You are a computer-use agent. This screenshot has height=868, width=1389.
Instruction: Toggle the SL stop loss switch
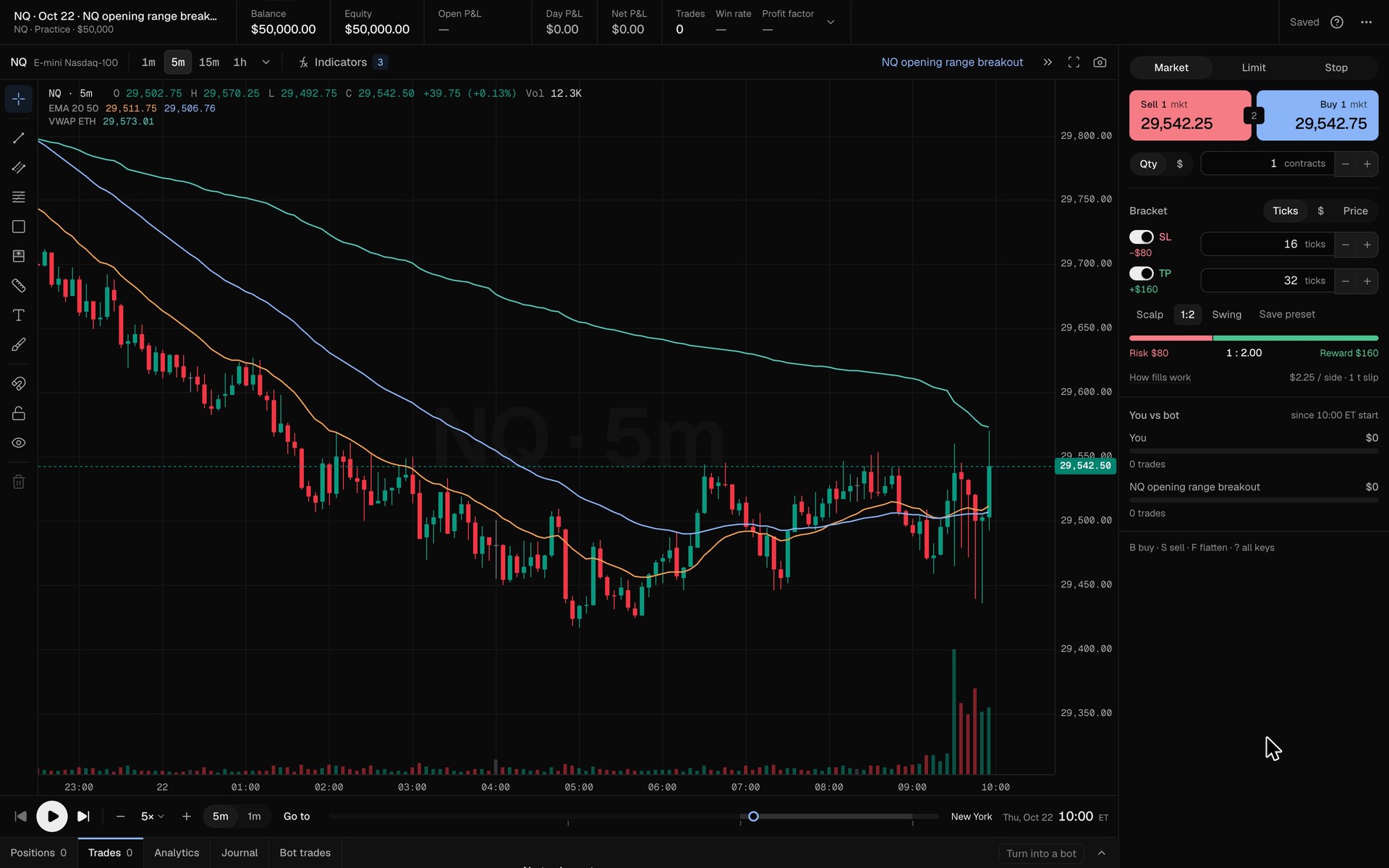(1142, 237)
